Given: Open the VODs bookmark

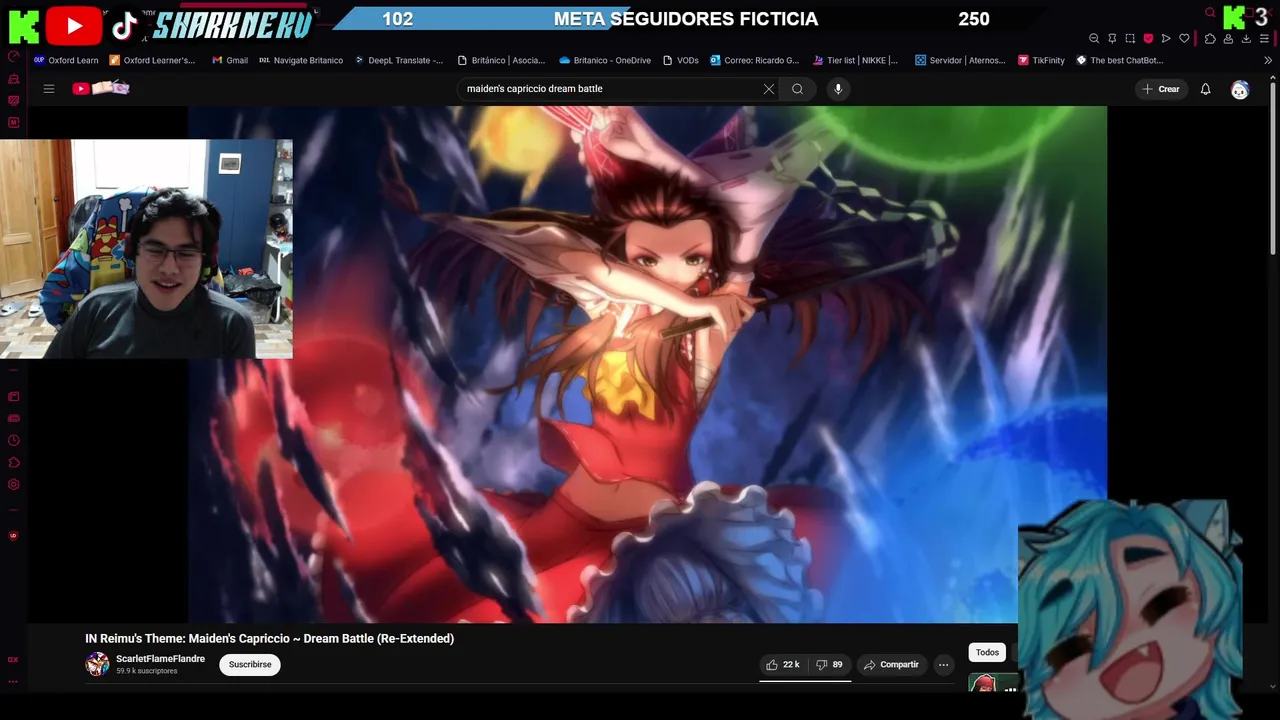Looking at the screenshot, I should tap(680, 60).
